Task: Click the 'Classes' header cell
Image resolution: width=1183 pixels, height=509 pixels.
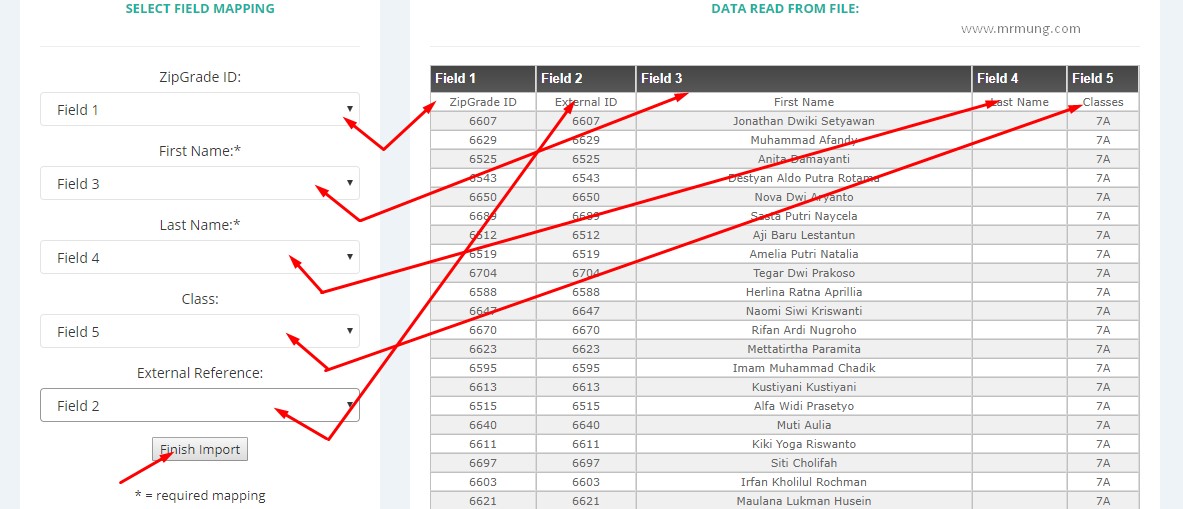Action: coord(1103,102)
